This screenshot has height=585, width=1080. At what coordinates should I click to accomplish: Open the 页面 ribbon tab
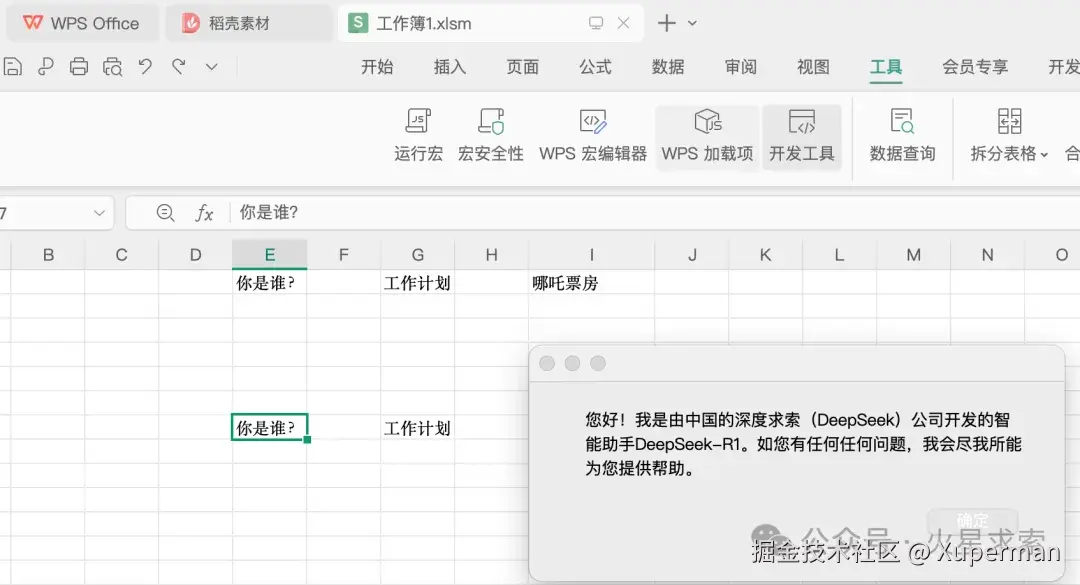[522, 67]
